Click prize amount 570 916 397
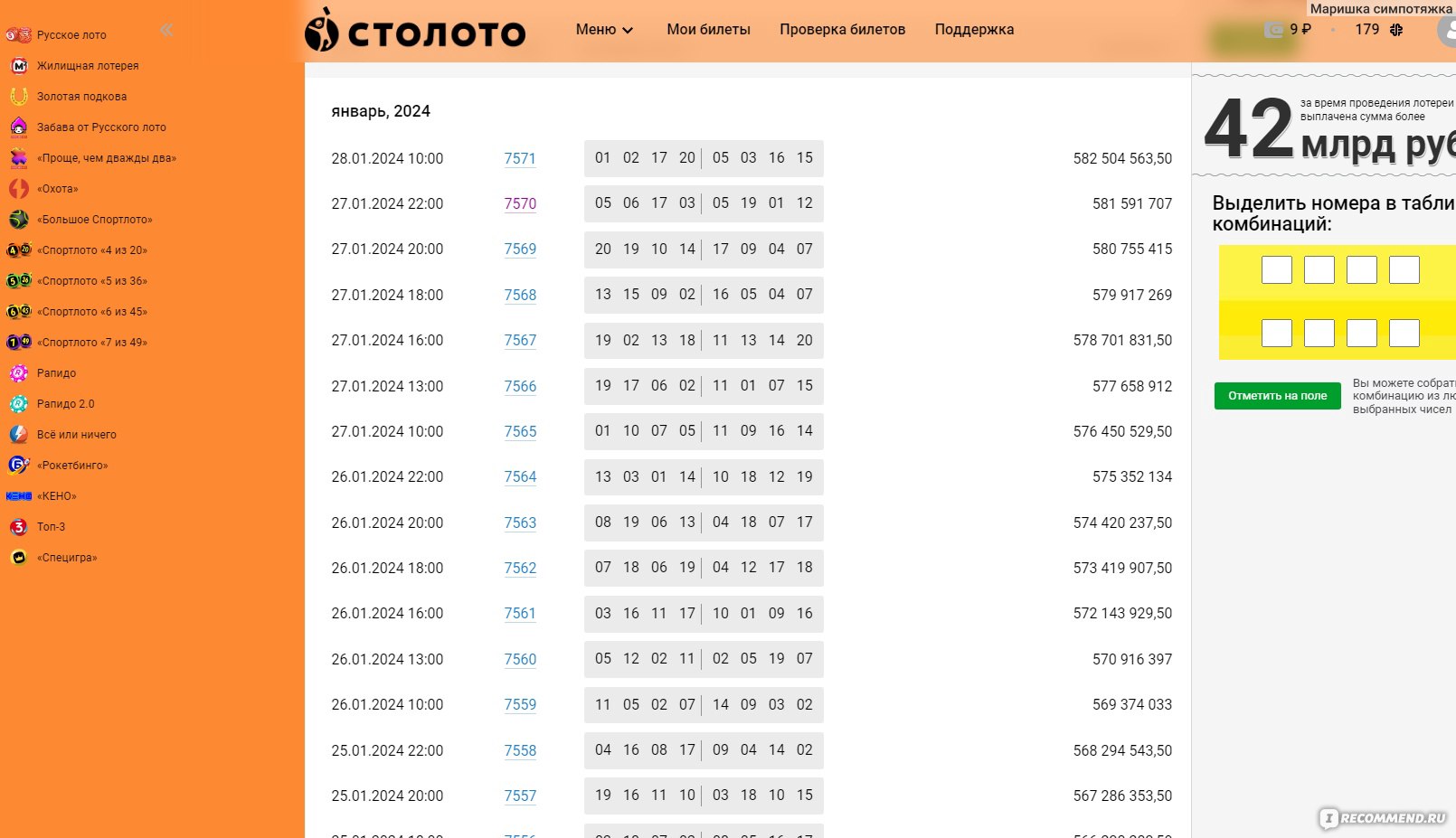This screenshot has width=1456, height=838. [x=1132, y=660]
